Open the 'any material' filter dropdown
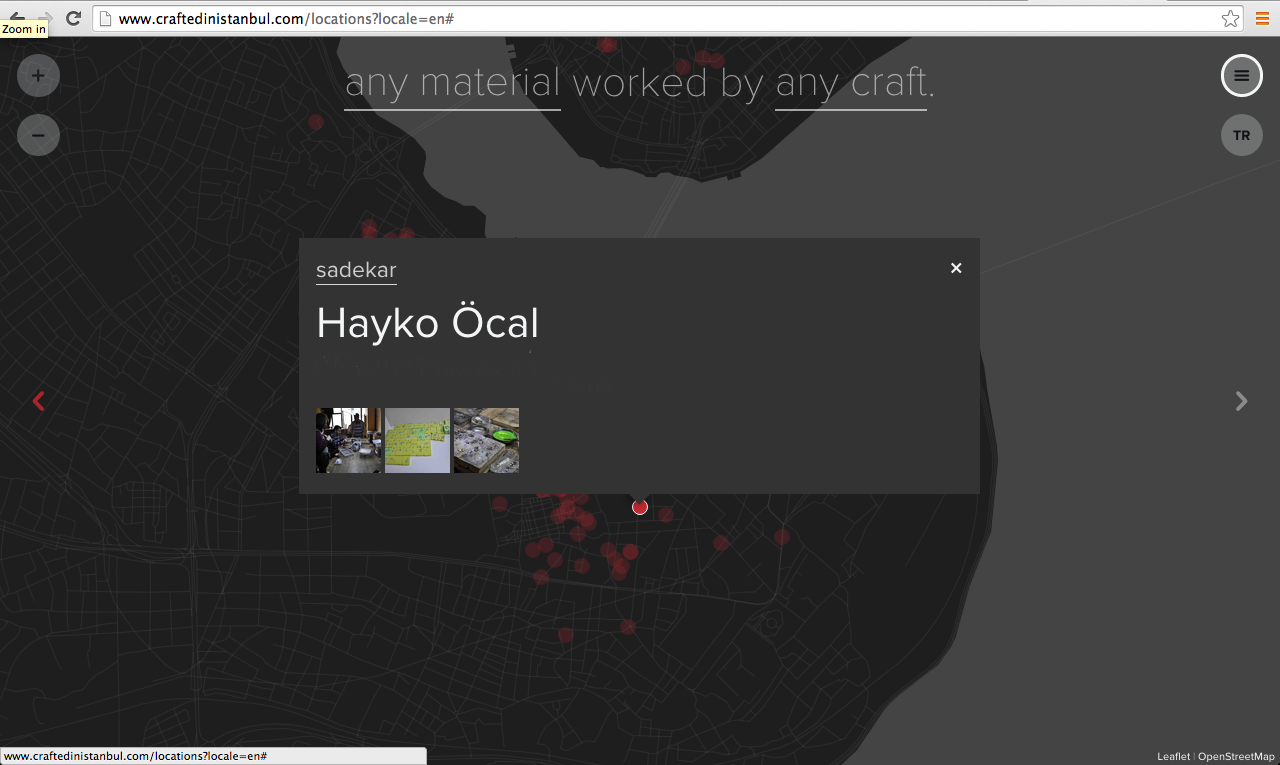 click(x=452, y=84)
